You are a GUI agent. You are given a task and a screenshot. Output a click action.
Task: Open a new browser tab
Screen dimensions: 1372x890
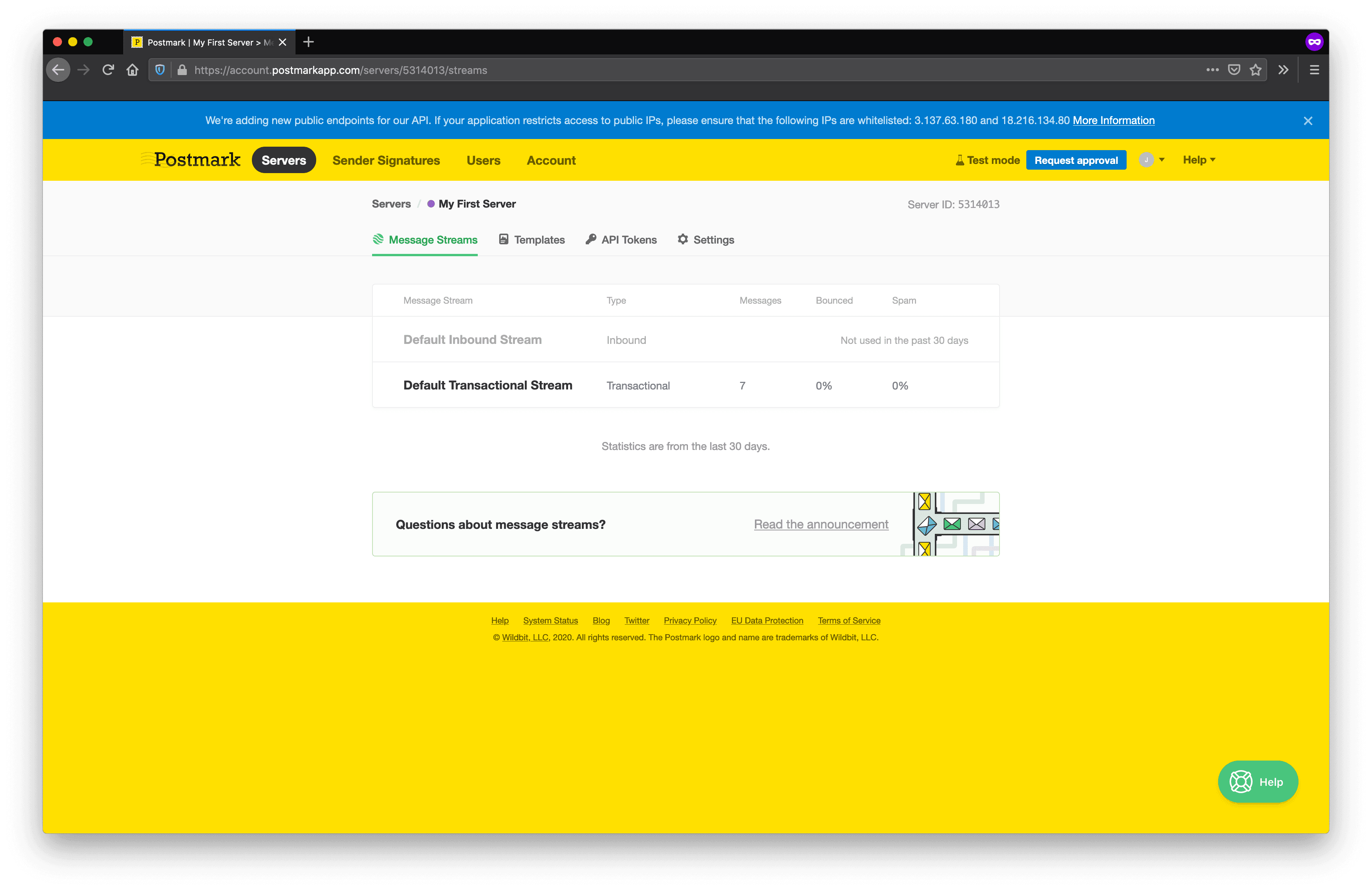[309, 41]
